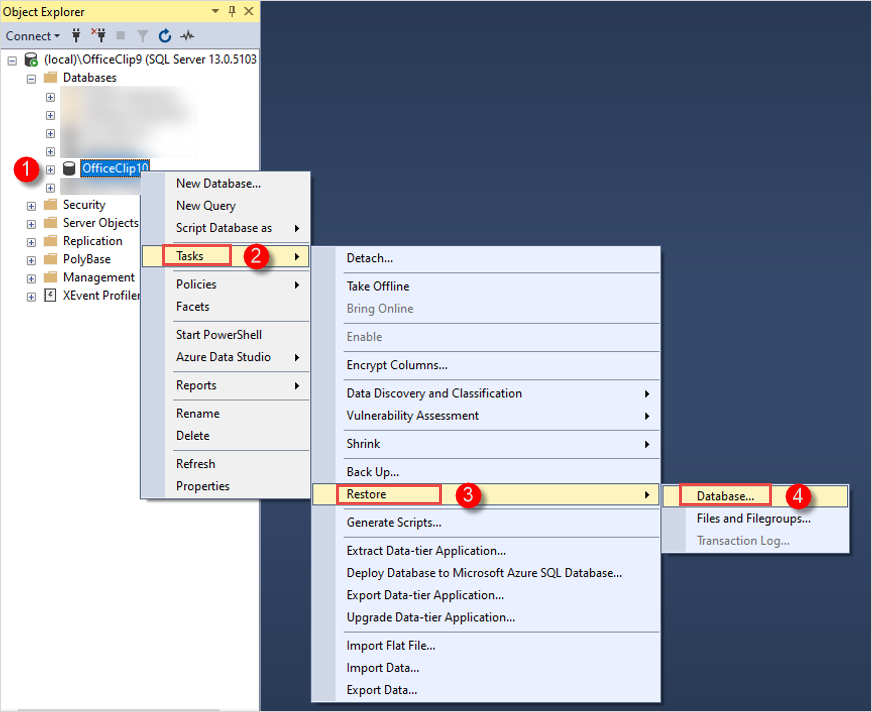The width and height of the screenshot is (872, 712).
Task: Click the Disconnect plug icon with red X
Action: click(98, 36)
